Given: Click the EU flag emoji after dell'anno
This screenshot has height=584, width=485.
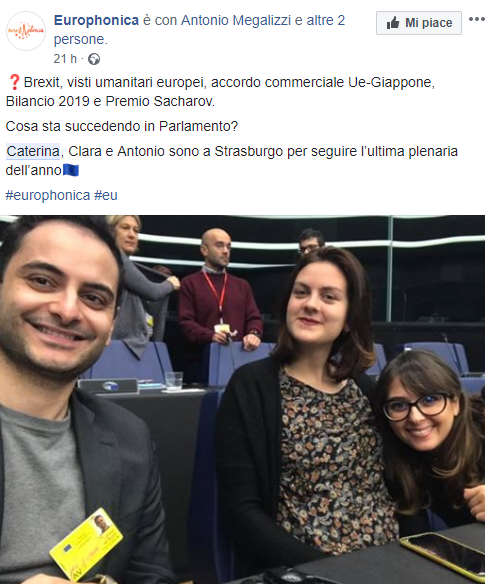Looking at the screenshot, I should coord(71,171).
